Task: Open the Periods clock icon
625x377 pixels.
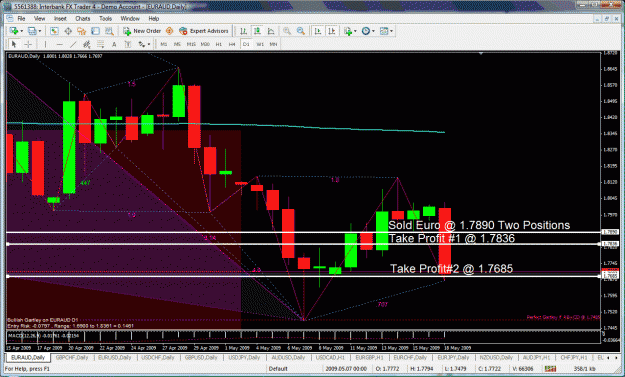Action: tap(366, 31)
